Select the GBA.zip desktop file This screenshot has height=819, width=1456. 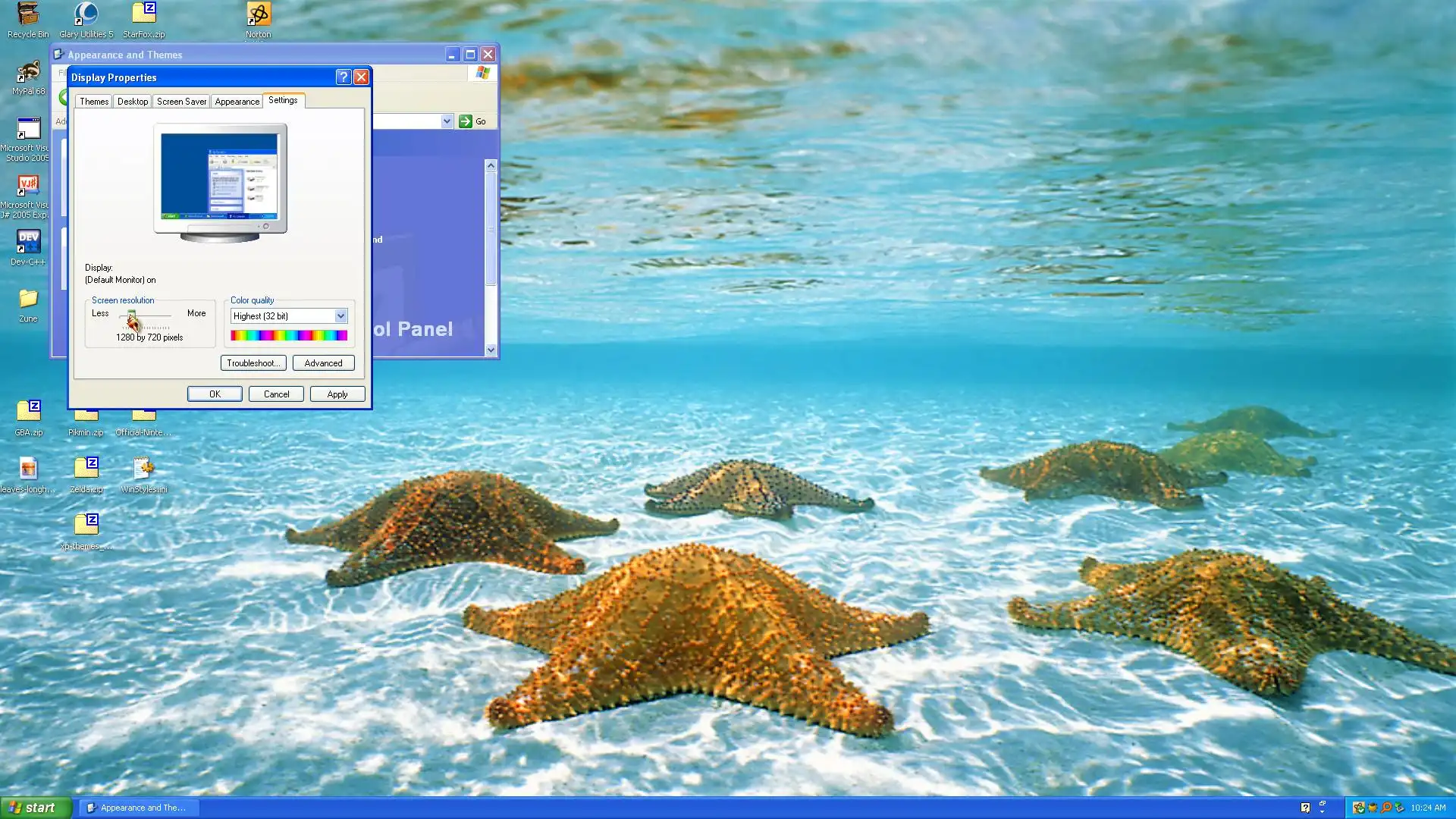(28, 412)
